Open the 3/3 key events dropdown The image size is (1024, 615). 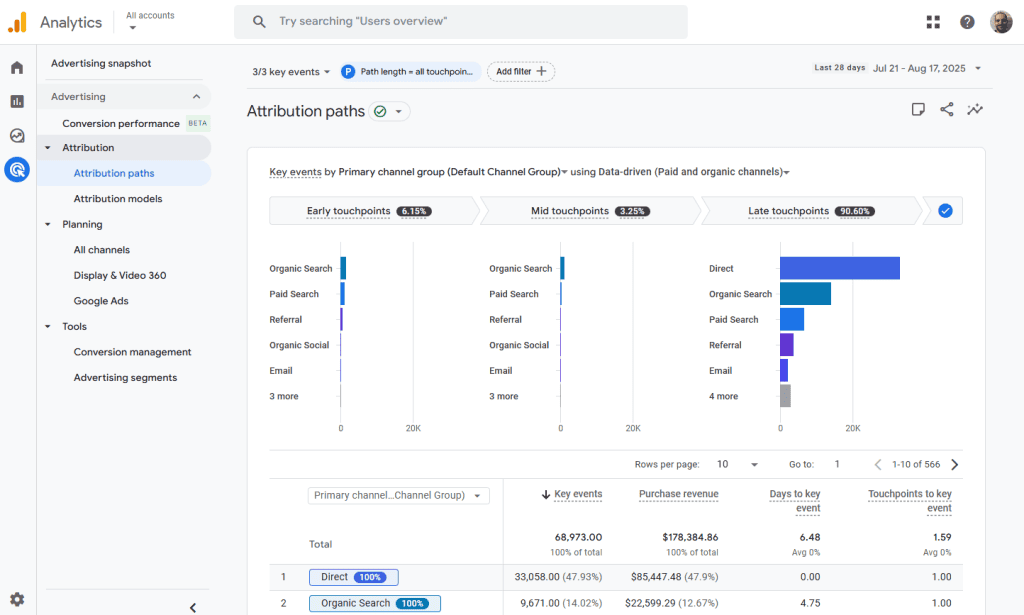(x=291, y=72)
